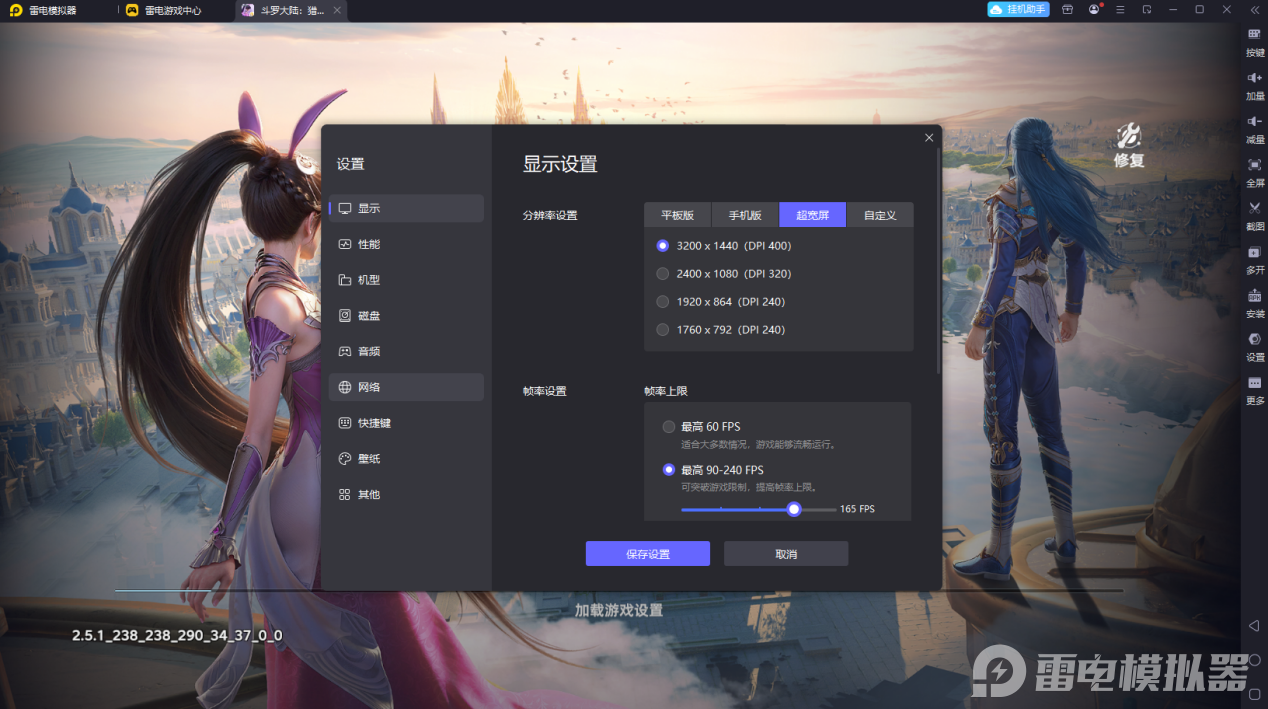The height and width of the screenshot is (709, 1268).
Task: Choose 自定义 resolution tab
Action: coord(880,215)
